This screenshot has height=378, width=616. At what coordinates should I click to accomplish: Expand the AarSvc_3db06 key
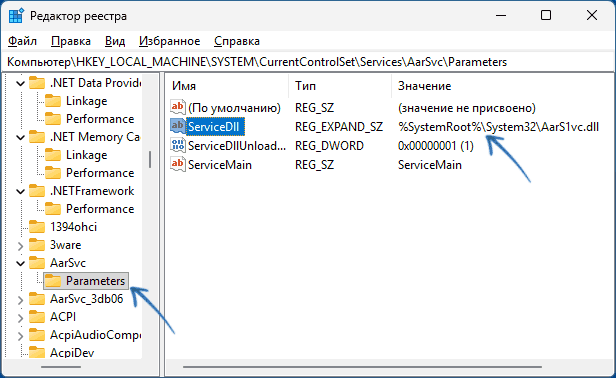click(x=20, y=300)
